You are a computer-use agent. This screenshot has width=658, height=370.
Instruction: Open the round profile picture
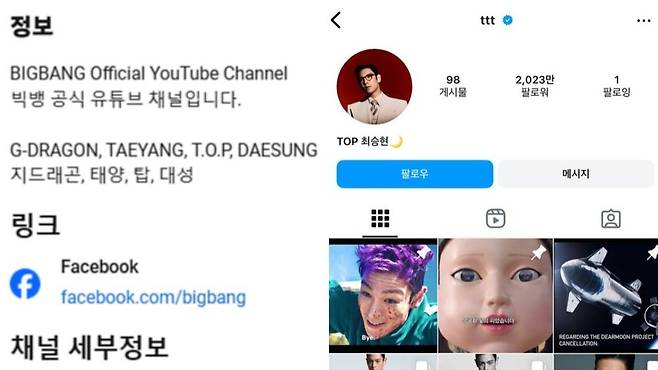click(x=374, y=87)
